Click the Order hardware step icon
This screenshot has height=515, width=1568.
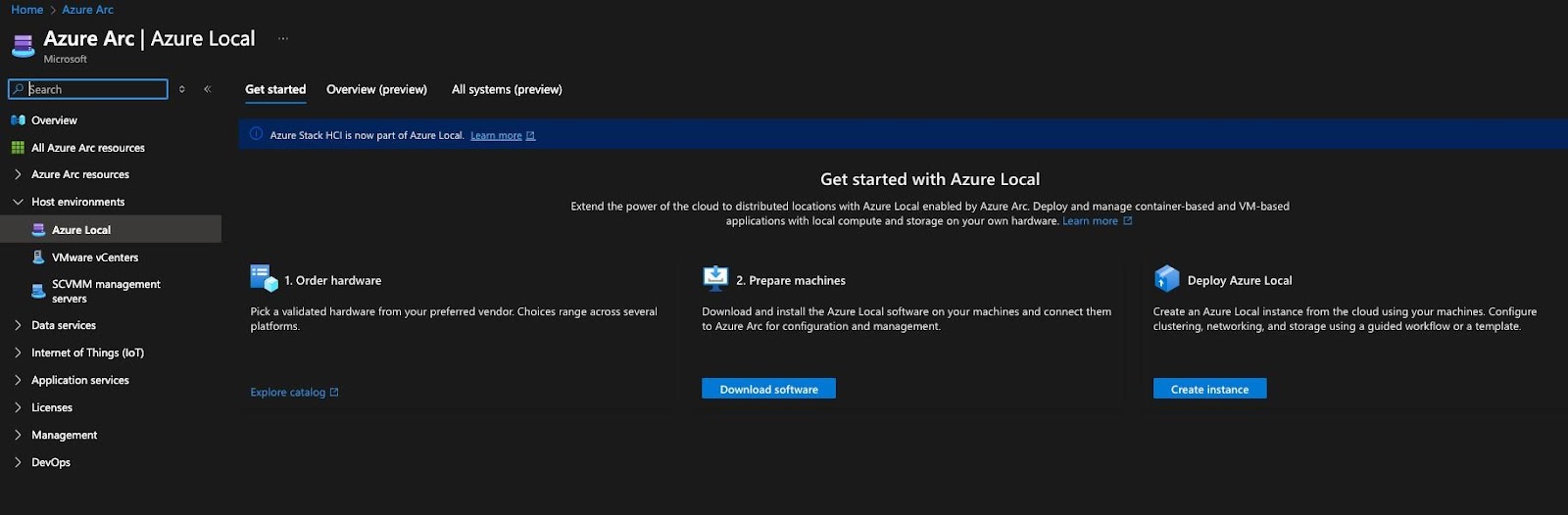264,278
